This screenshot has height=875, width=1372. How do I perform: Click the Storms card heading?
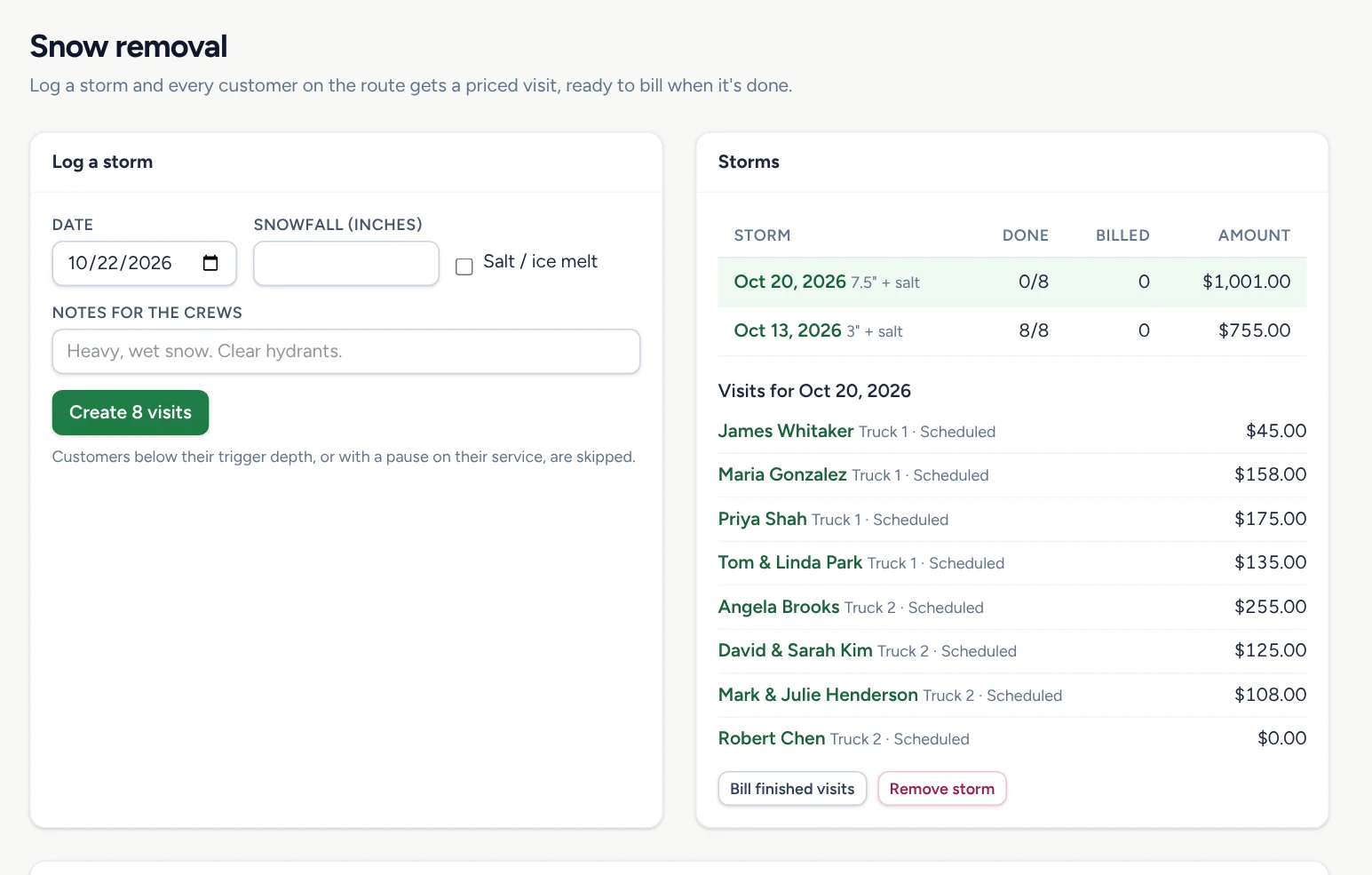(x=749, y=162)
